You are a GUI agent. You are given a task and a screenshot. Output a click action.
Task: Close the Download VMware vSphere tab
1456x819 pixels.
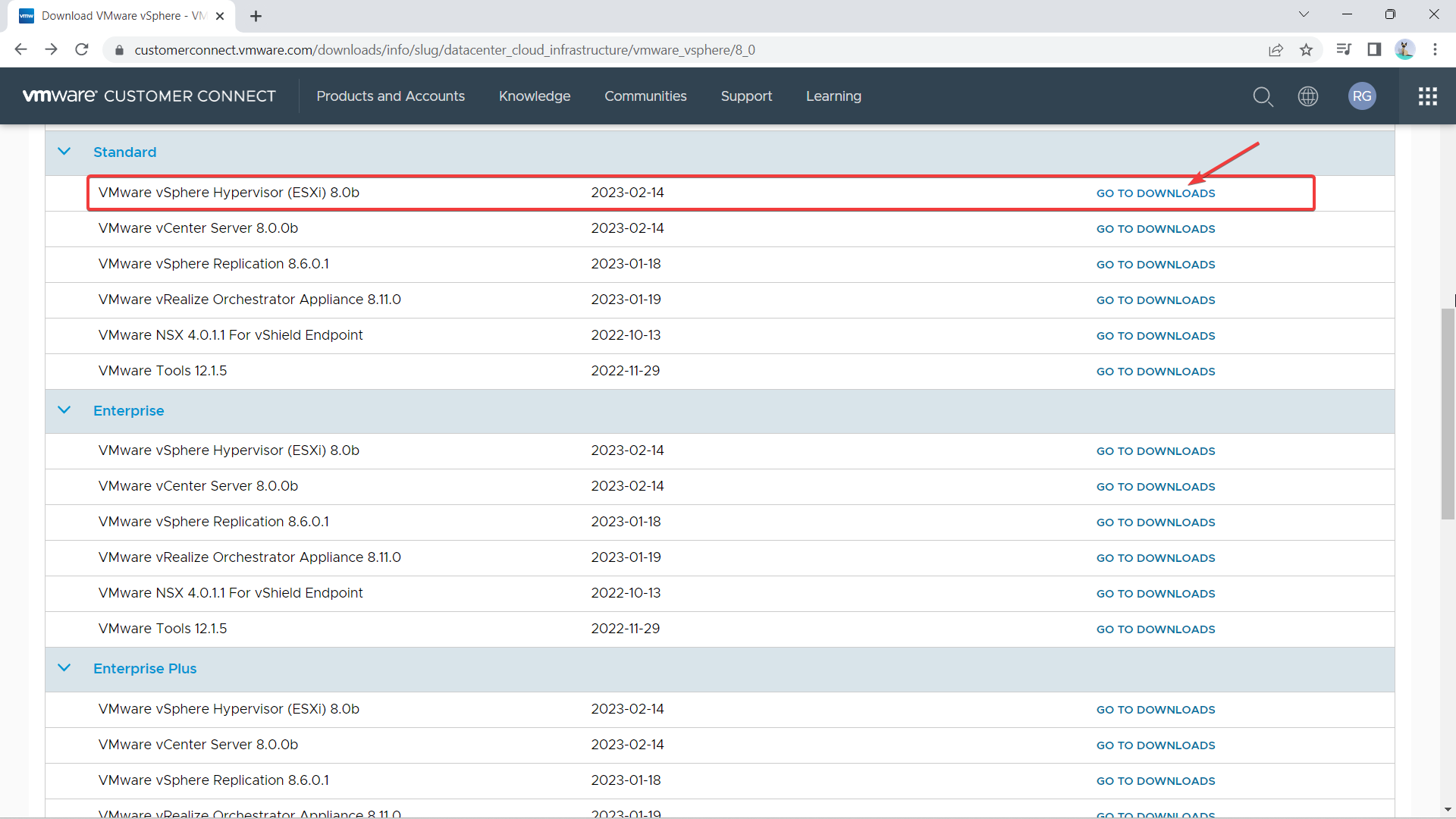(220, 16)
